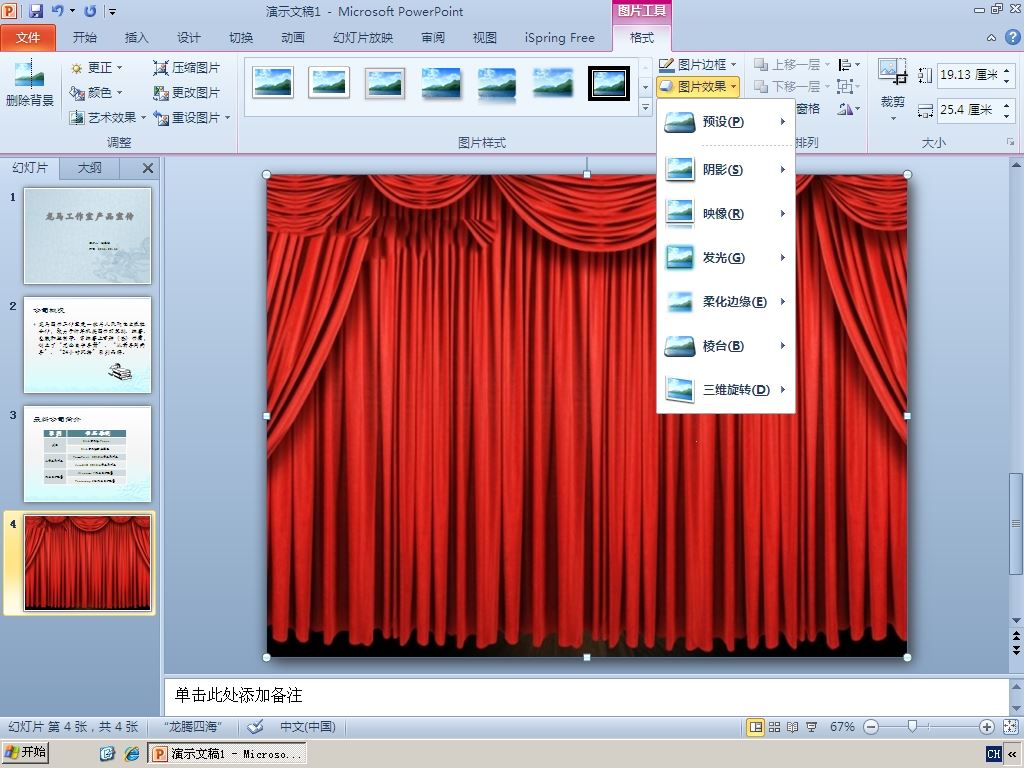The width and height of the screenshot is (1024, 768).
Task: Click the Undo icon in Quick Access Toolbar
Action: coord(57,10)
